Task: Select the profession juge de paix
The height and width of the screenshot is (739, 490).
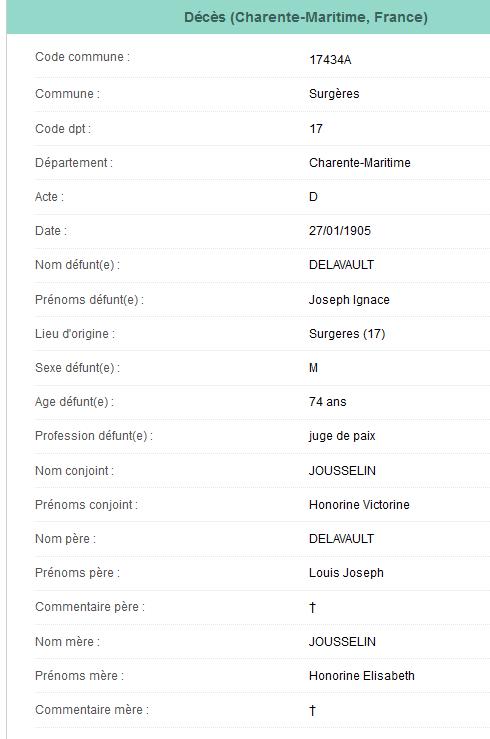Action: tap(342, 436)
